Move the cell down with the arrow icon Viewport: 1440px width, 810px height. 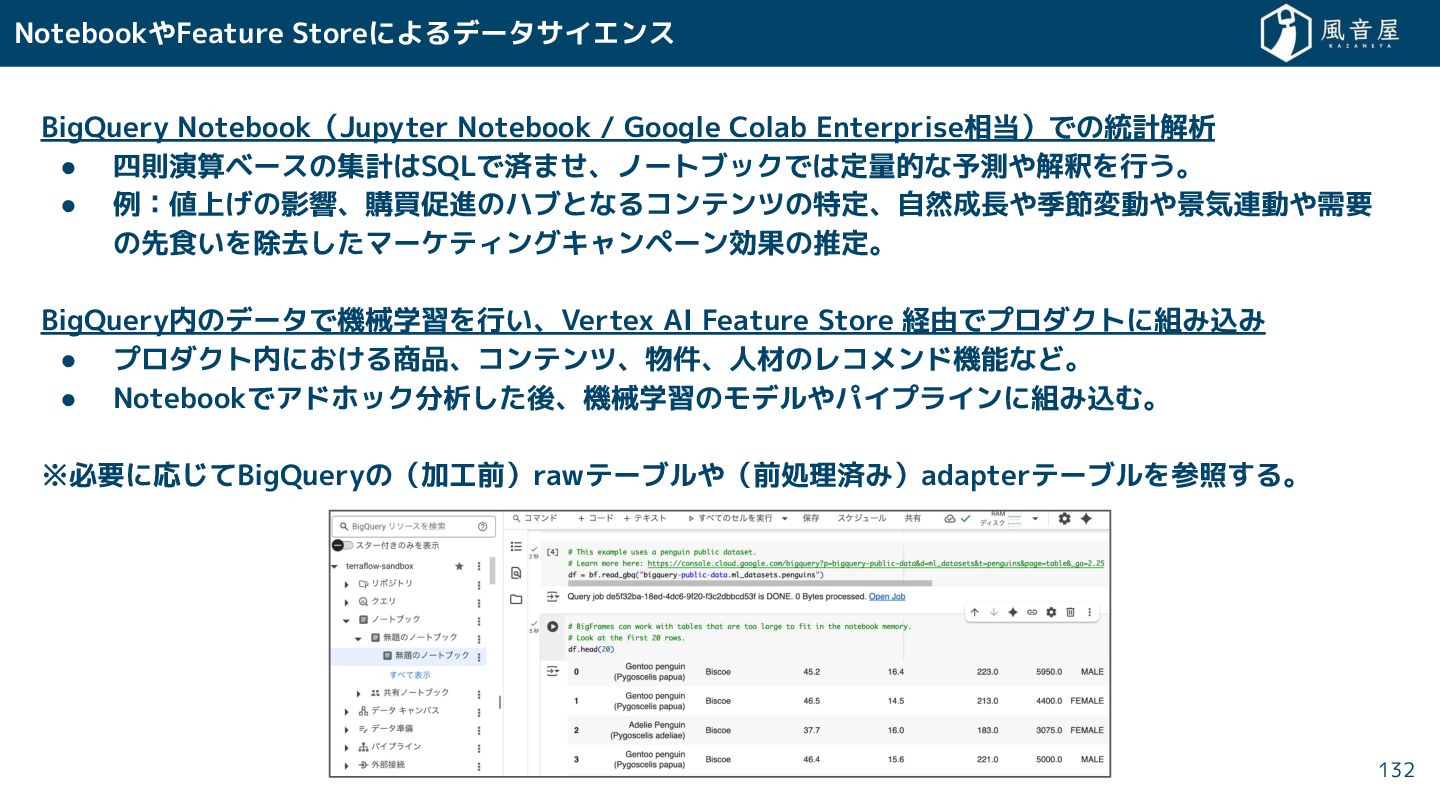[994, 612]
